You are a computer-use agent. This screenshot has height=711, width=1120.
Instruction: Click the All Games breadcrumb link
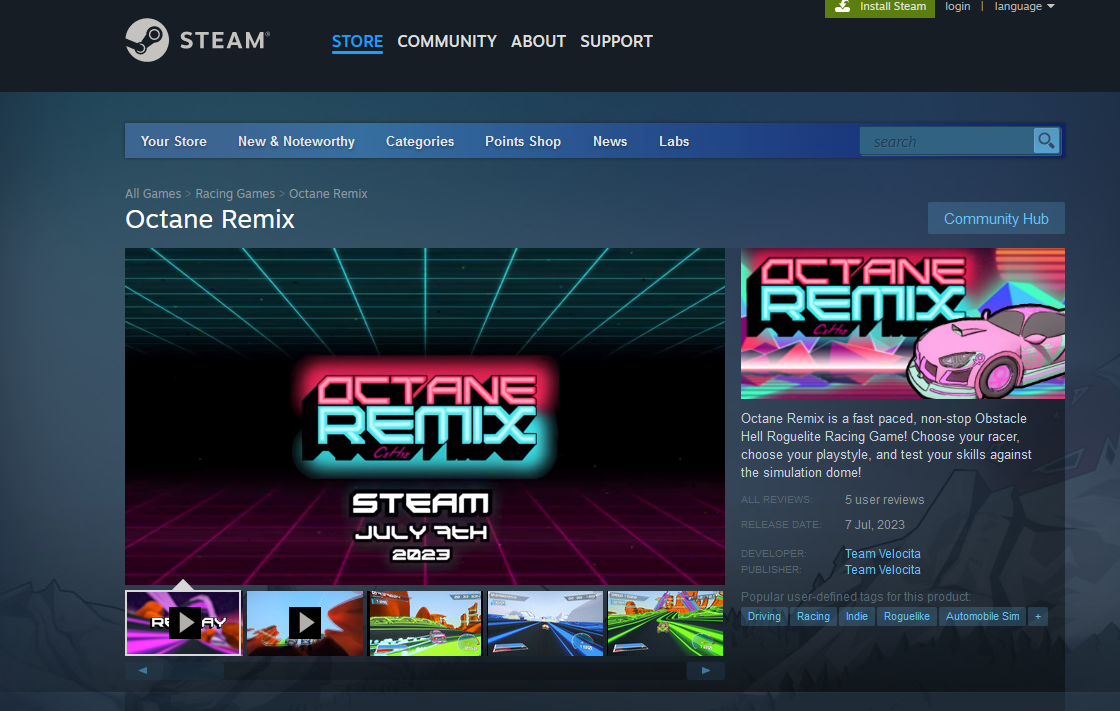153,194
